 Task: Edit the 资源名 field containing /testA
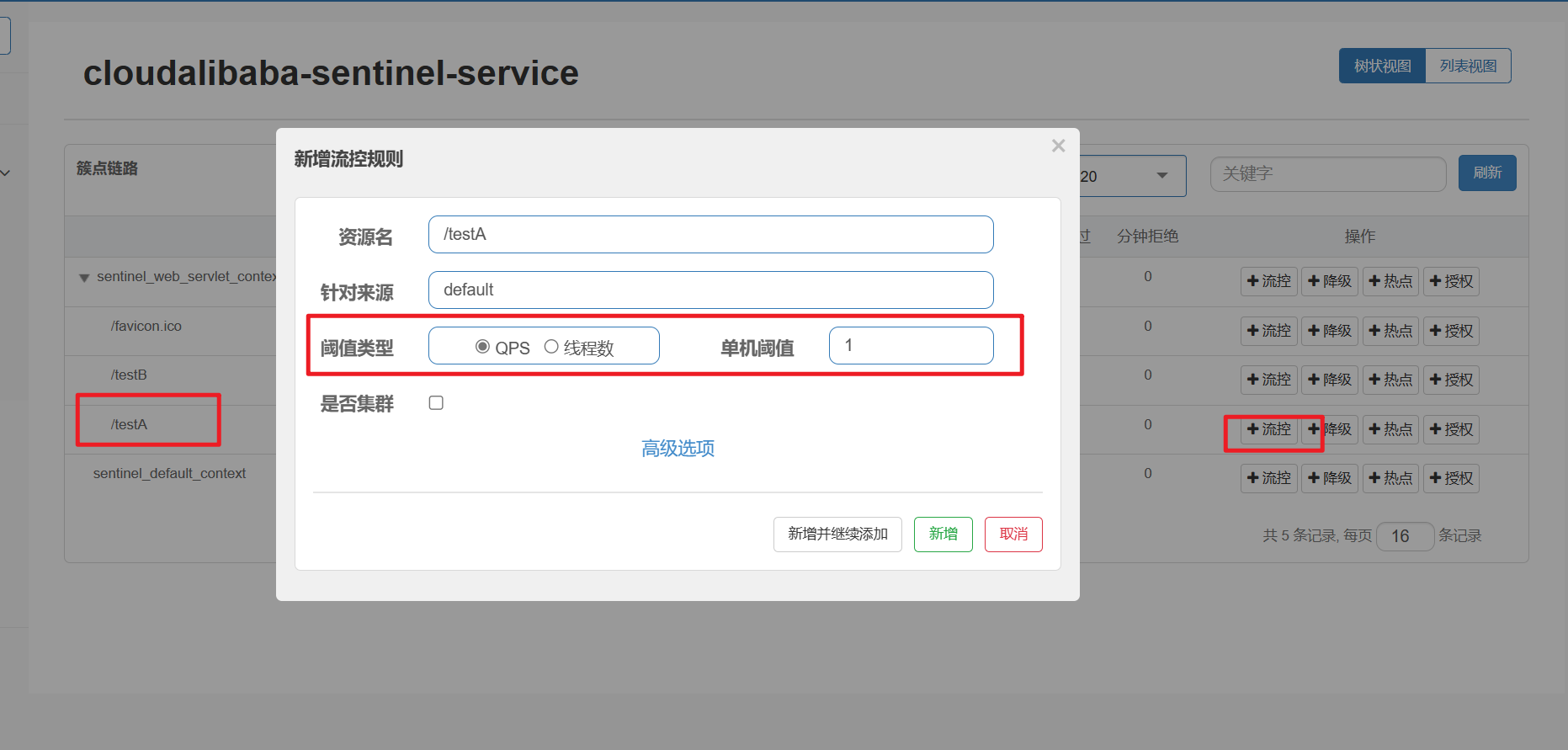click(x=711, y=234)
